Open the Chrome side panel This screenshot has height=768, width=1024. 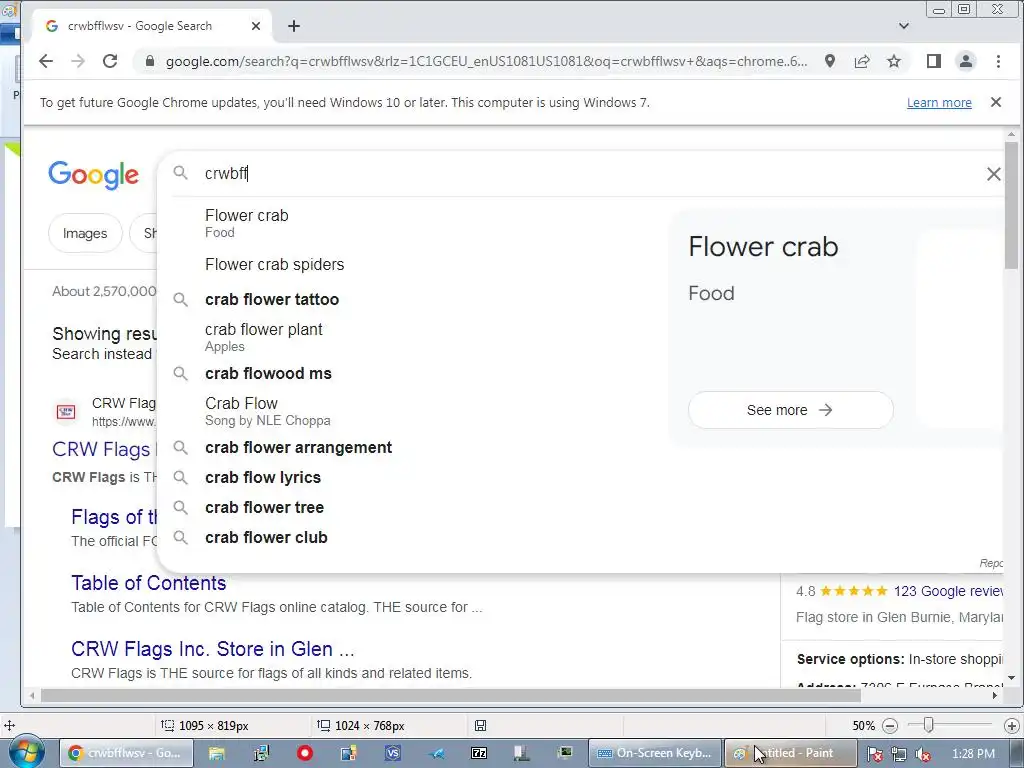point(934,61)
